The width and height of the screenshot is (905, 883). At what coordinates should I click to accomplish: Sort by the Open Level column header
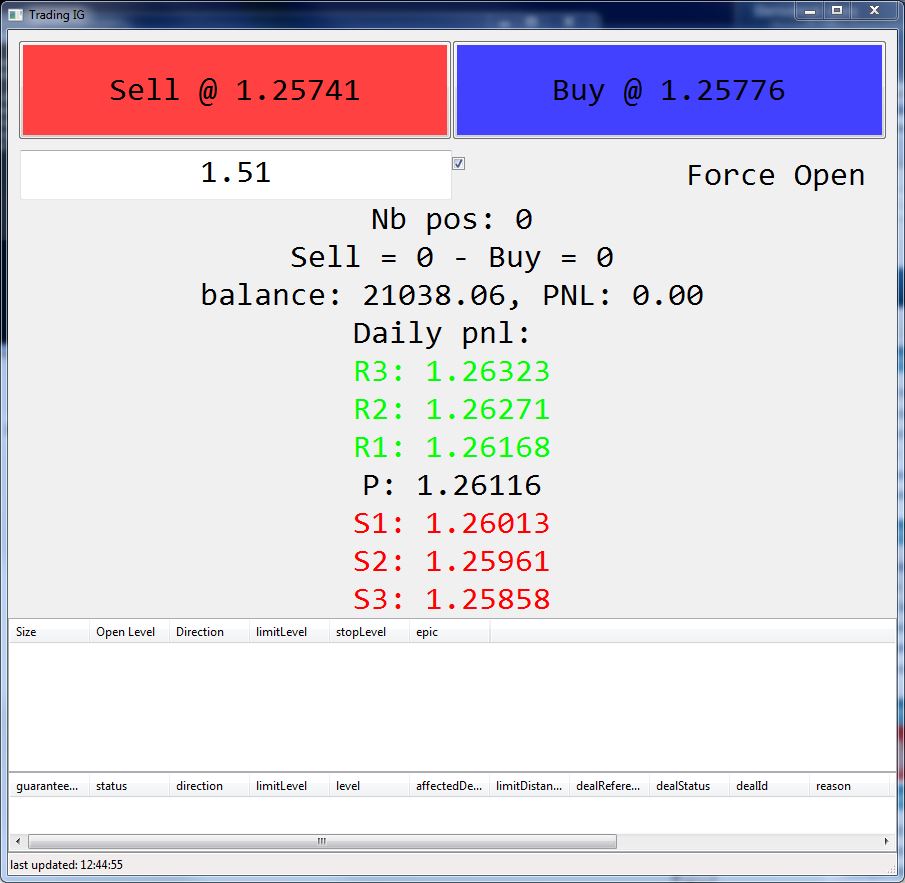tap(129, 632)
